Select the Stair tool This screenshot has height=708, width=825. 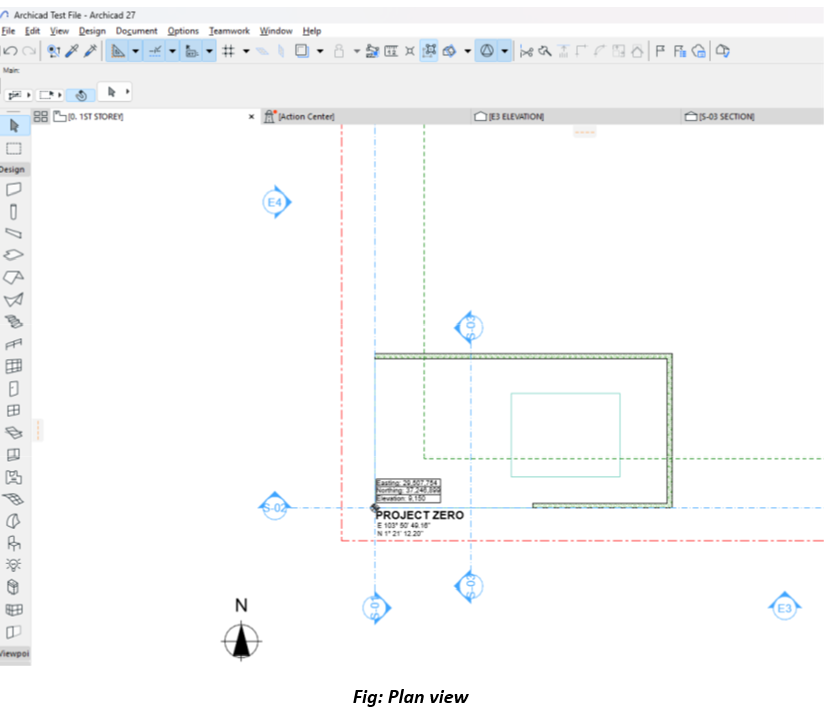[14, 322]
